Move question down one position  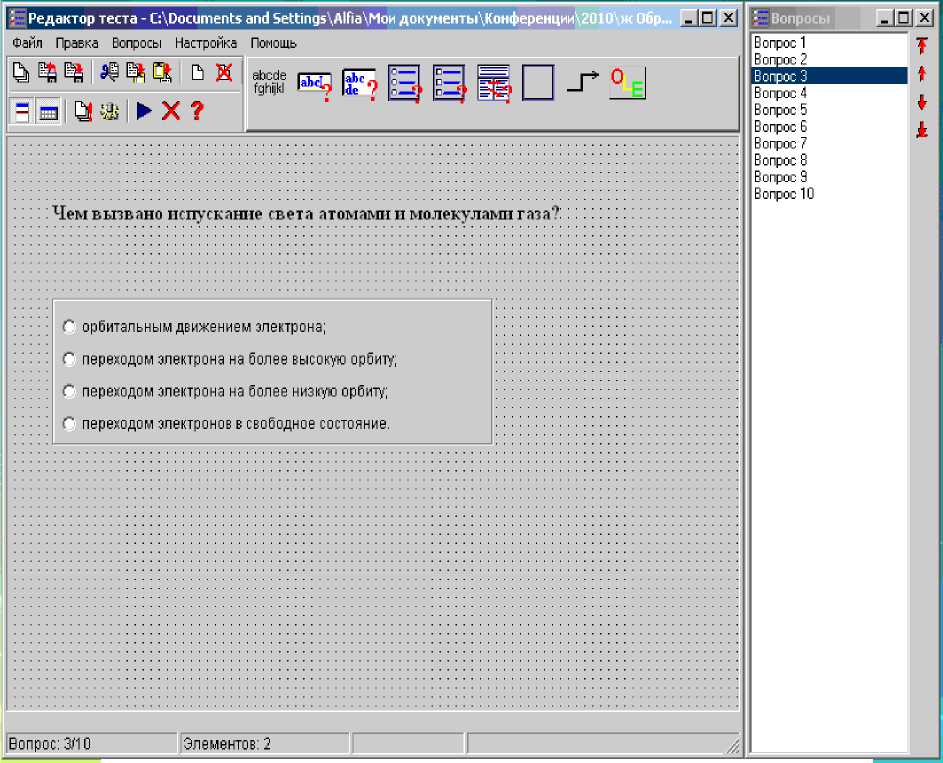tap(922, 103)
